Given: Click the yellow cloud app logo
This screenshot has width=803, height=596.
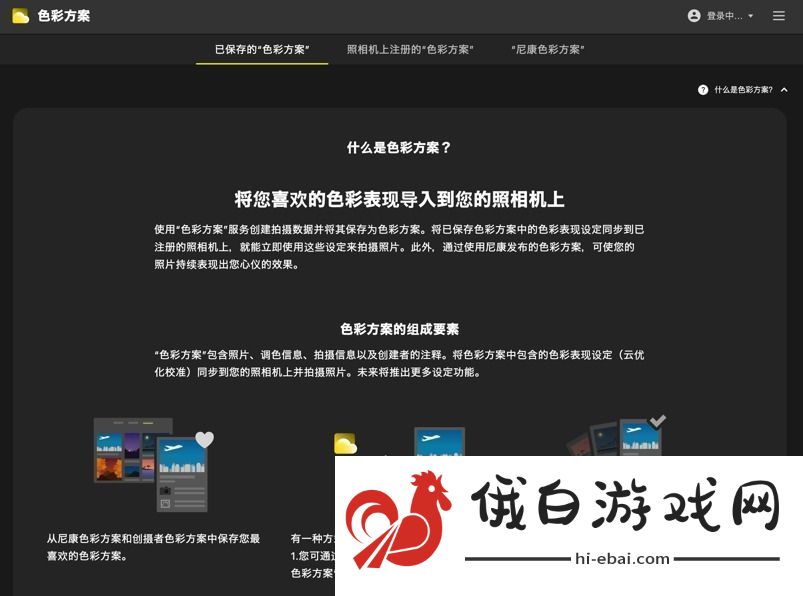Looking at the screenshot, I should pyautogui.click(x=20, y=16).
